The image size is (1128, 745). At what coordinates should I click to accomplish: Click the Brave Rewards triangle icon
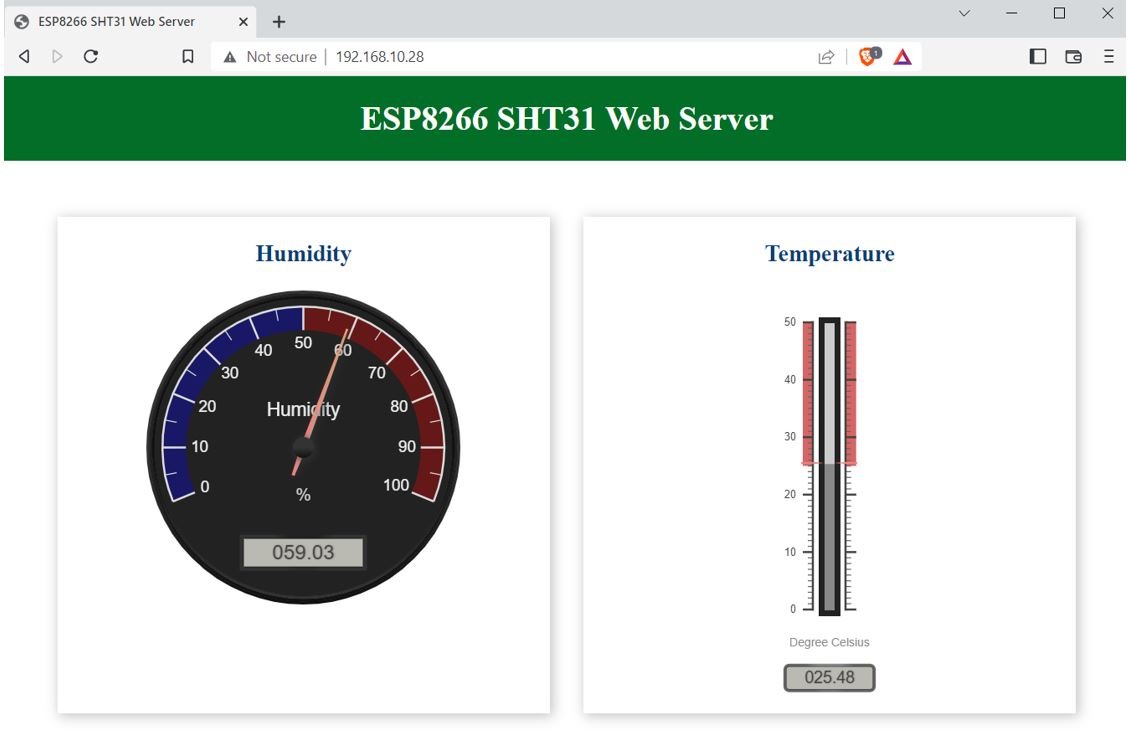903,57
